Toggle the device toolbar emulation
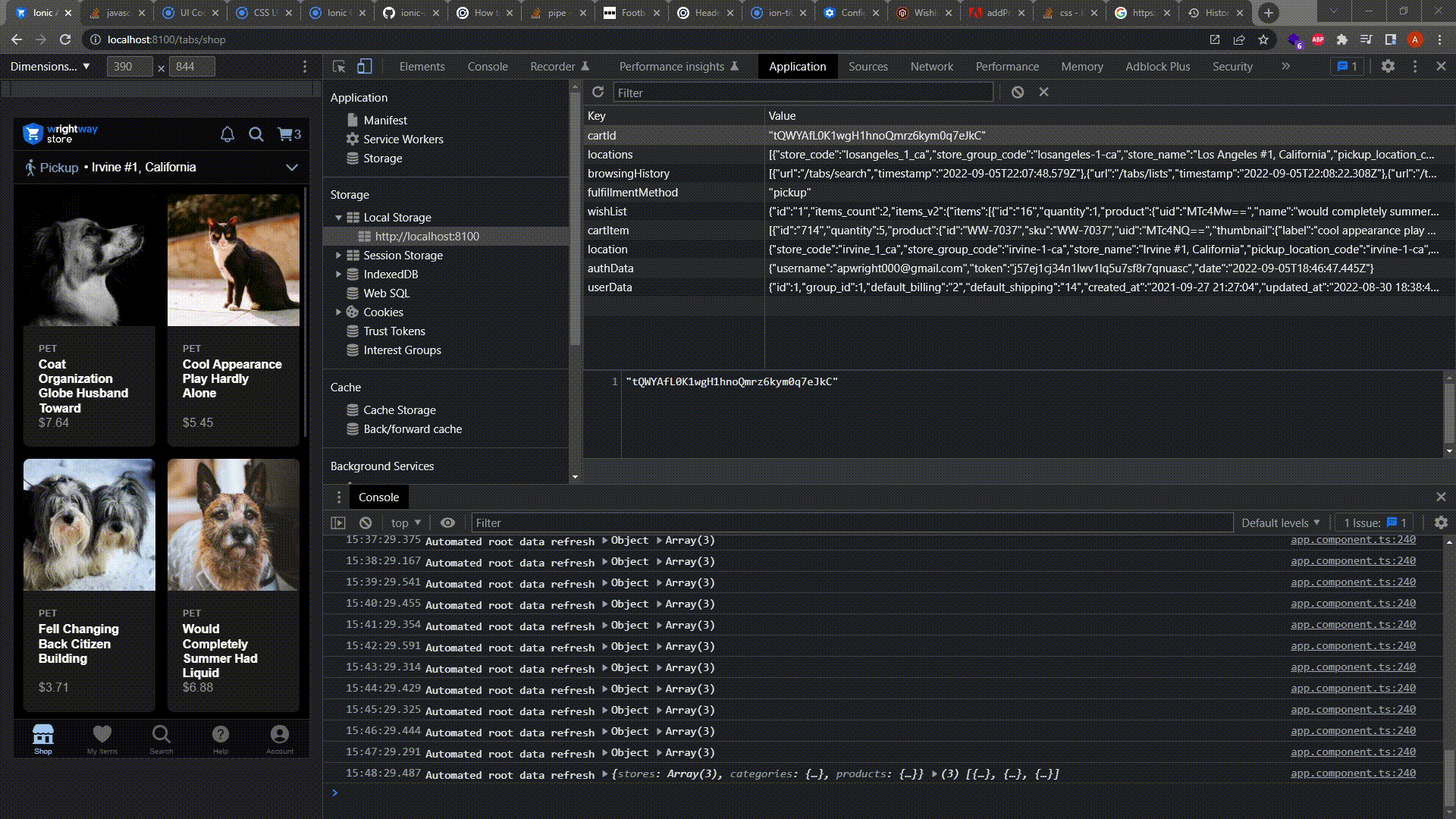 (365, 66)
